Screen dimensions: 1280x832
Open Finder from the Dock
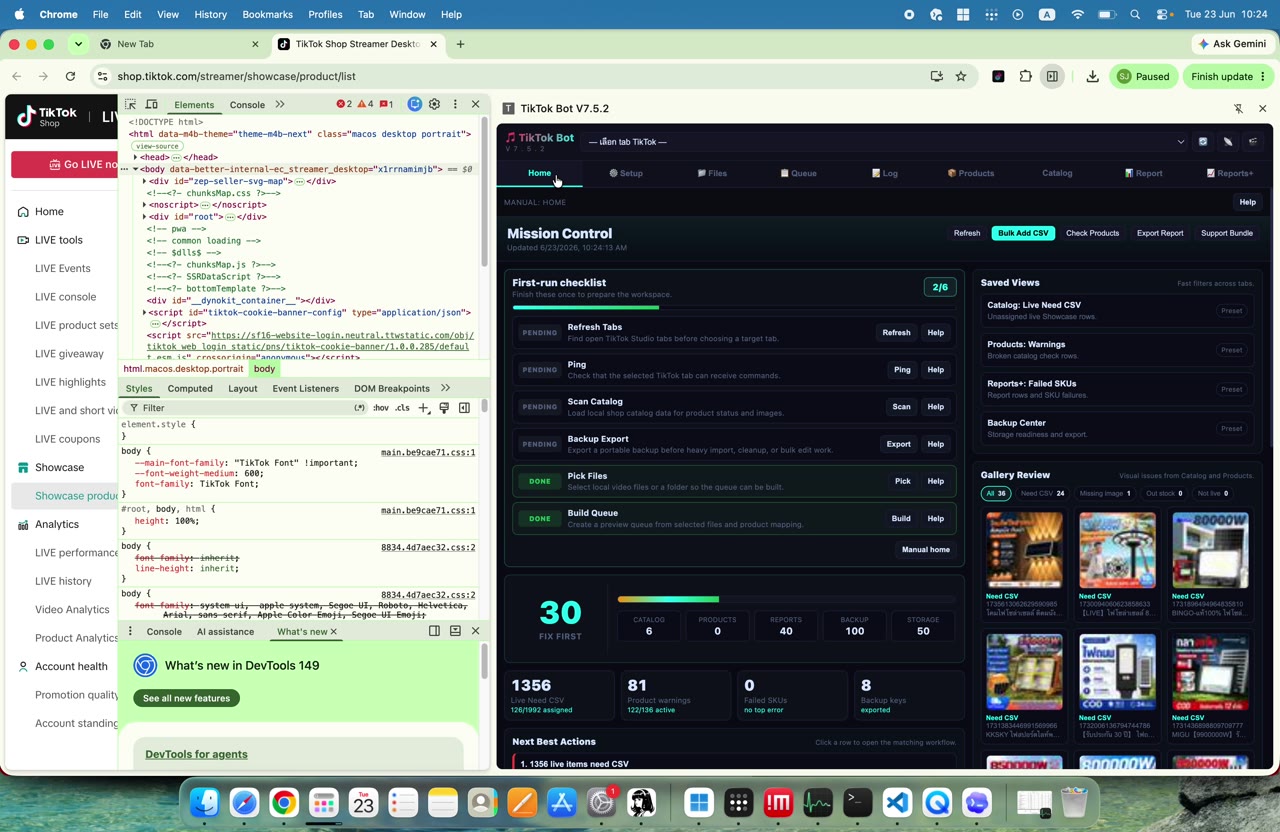tap(204, 802)
